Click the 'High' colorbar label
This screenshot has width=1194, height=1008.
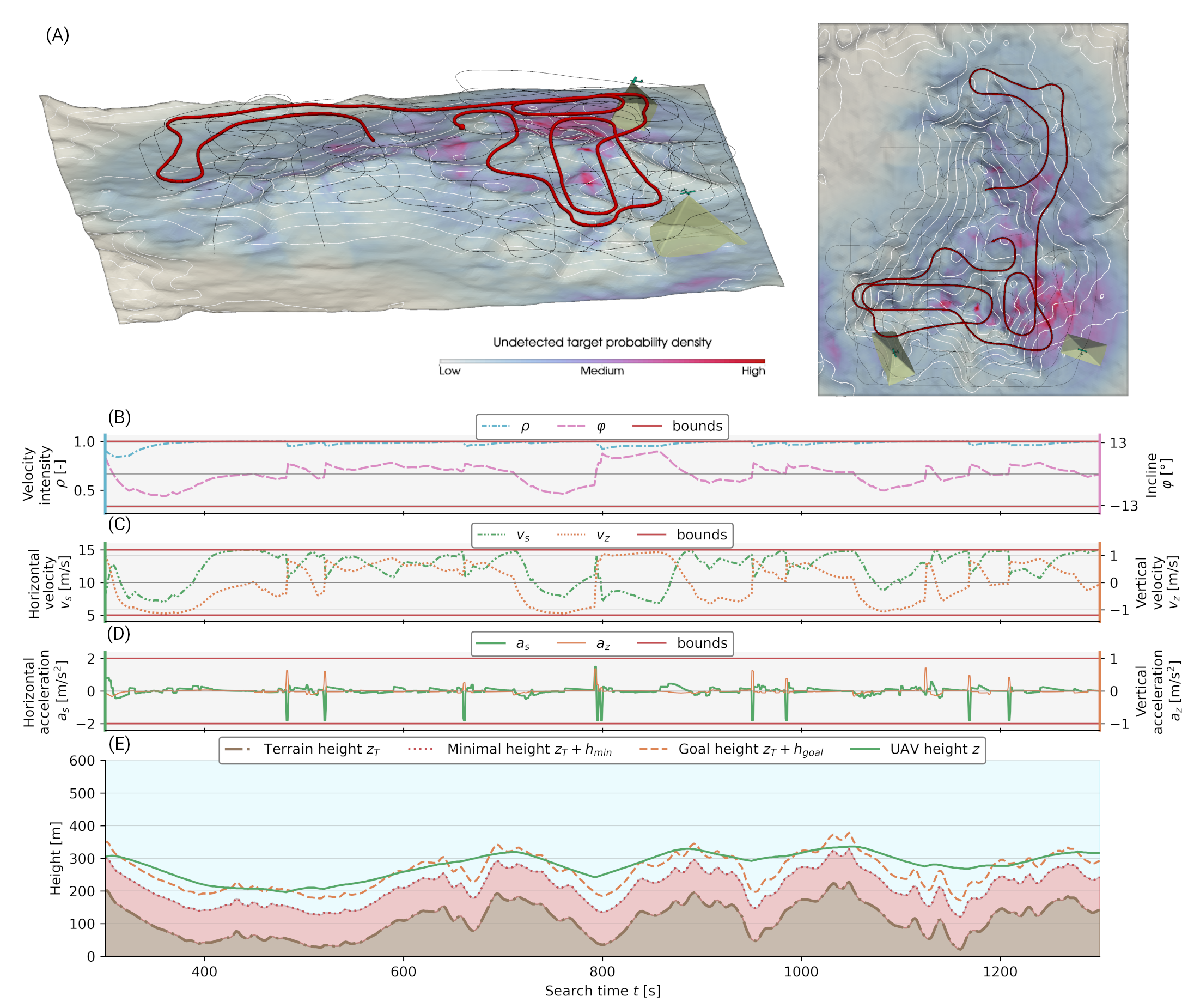point(753,371)
